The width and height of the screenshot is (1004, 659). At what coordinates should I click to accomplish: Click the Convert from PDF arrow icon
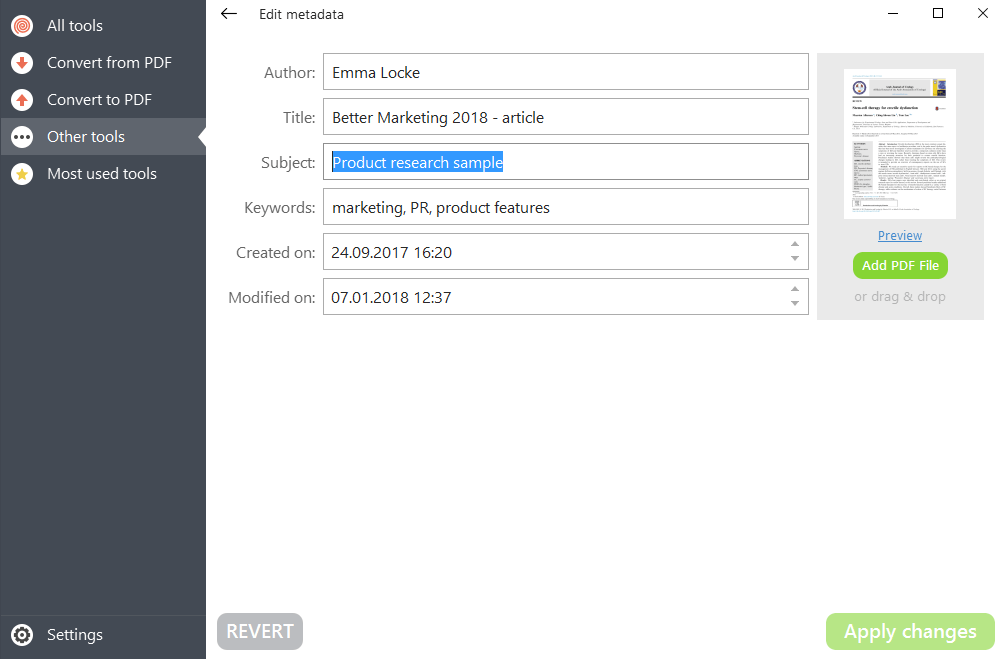click(x=22, y=63)
